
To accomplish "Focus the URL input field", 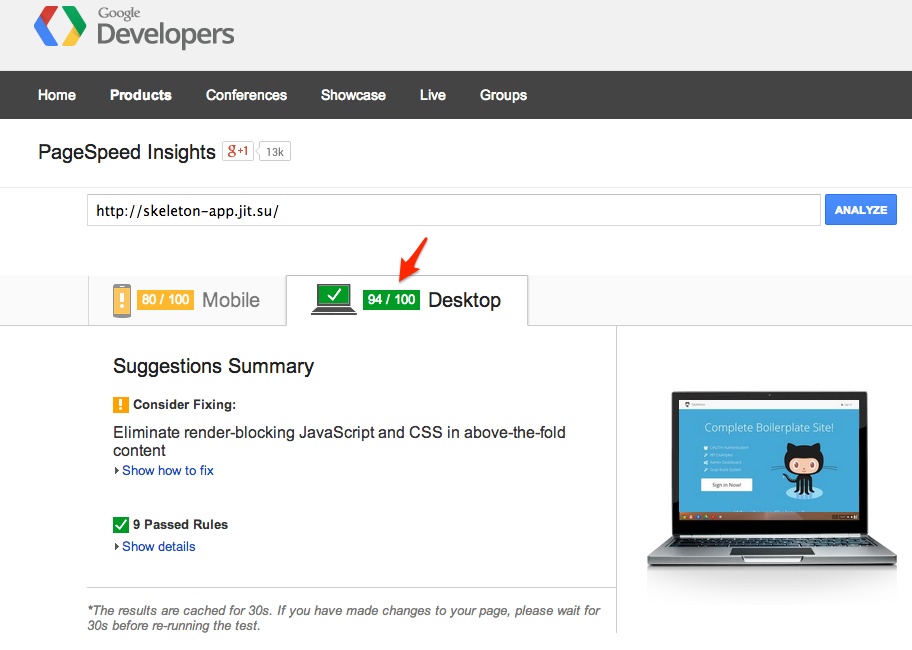I will (454, 210).
